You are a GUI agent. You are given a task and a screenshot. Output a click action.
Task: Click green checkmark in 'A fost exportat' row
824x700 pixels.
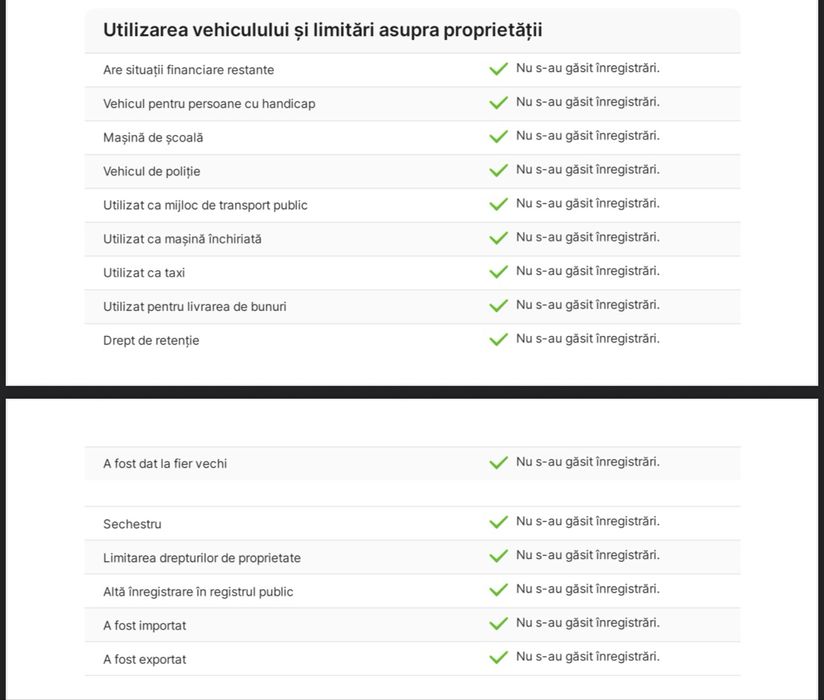[x=498, y=659]
